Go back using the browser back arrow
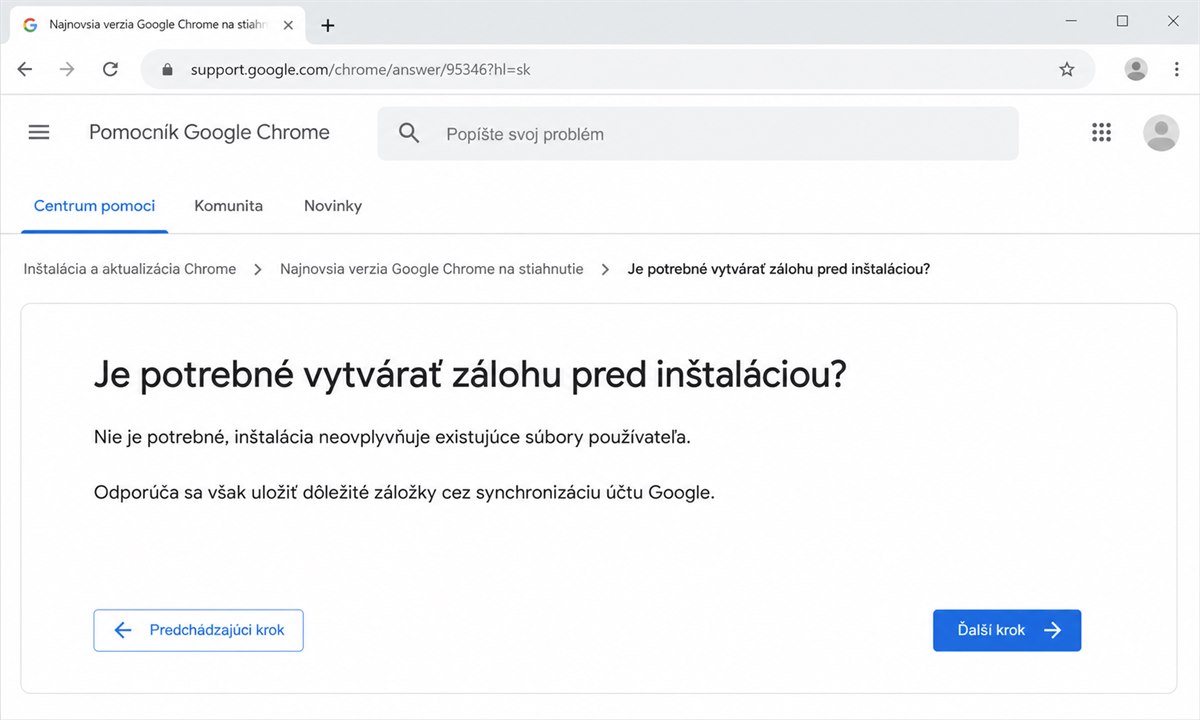The image size is (1200, 720). 25,69
